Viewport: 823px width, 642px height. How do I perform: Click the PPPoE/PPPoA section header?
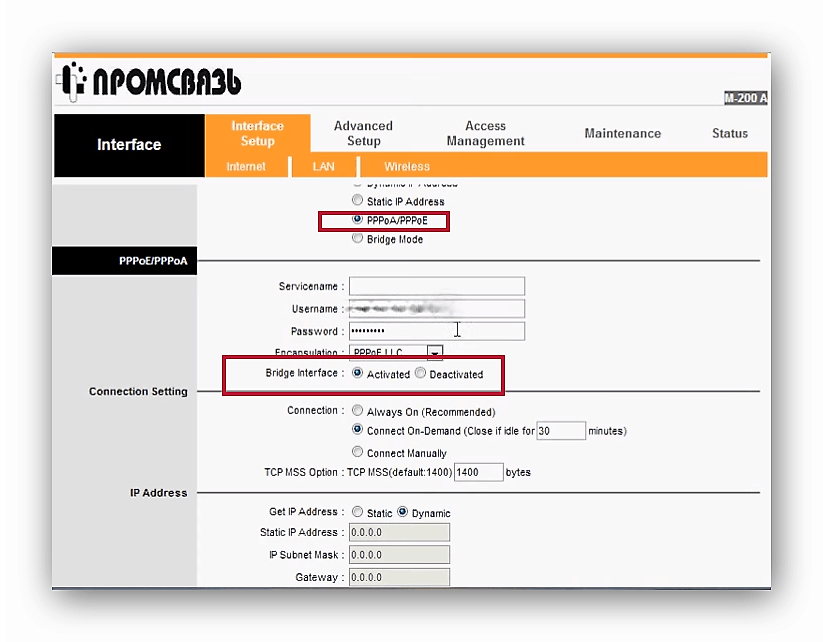pyautogui.click(x=124, y=261)
